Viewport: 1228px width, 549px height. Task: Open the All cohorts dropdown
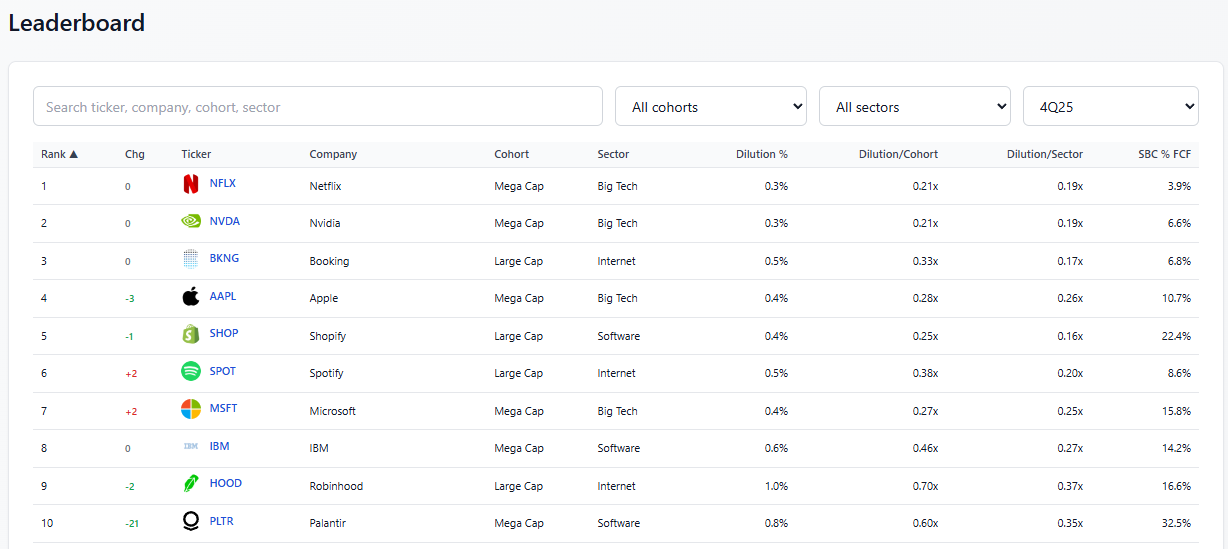click(x=711, y=106)
